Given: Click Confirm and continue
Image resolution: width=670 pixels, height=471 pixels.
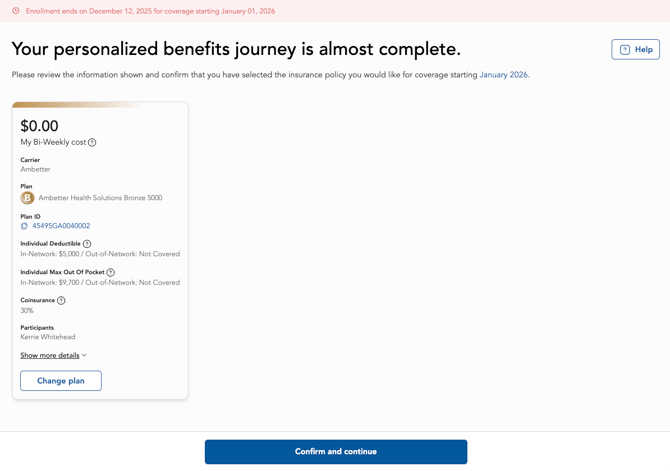Looking at the screenshot, I should [x=335, y=452].
